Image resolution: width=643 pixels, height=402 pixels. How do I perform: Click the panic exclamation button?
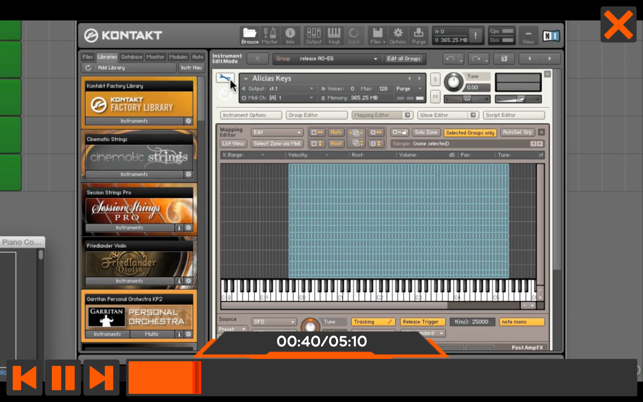(475, 36)
